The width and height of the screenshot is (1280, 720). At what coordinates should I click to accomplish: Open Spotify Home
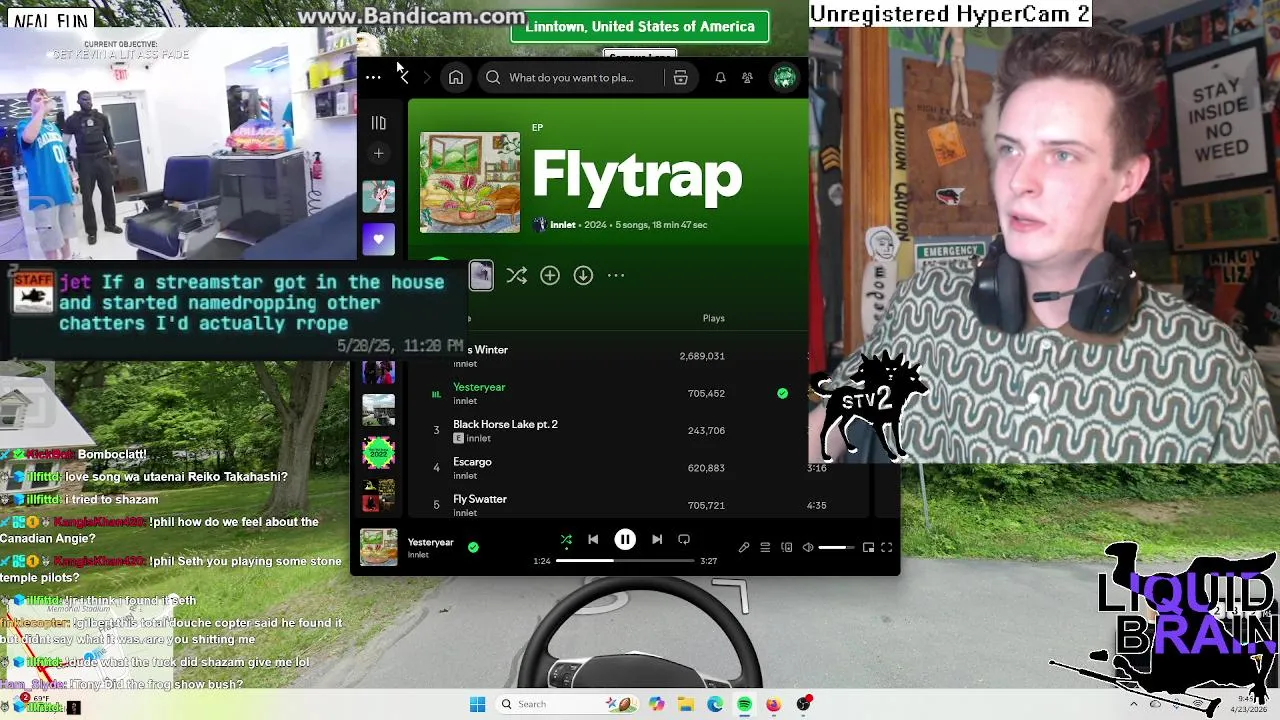456,77
